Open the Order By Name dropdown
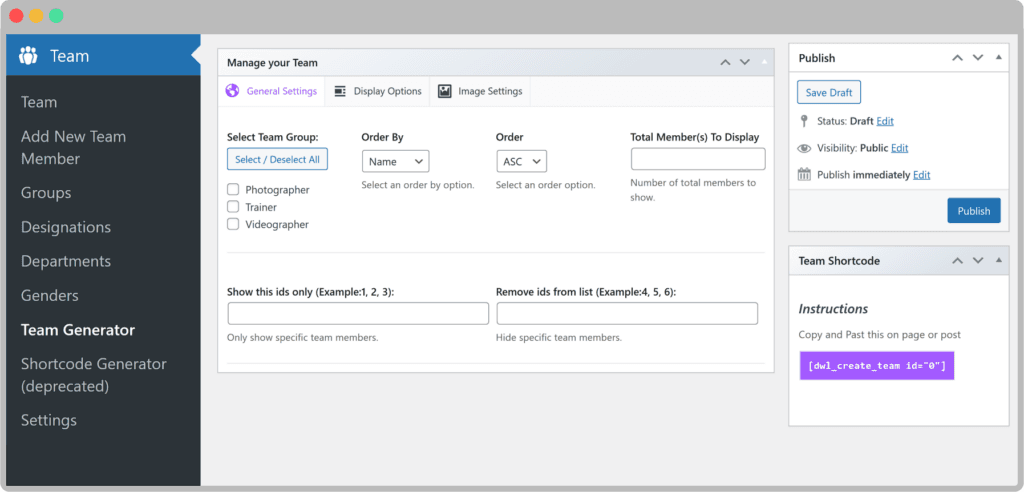Viewport: 1024px width, 492px height. click(x=395, y=161)
